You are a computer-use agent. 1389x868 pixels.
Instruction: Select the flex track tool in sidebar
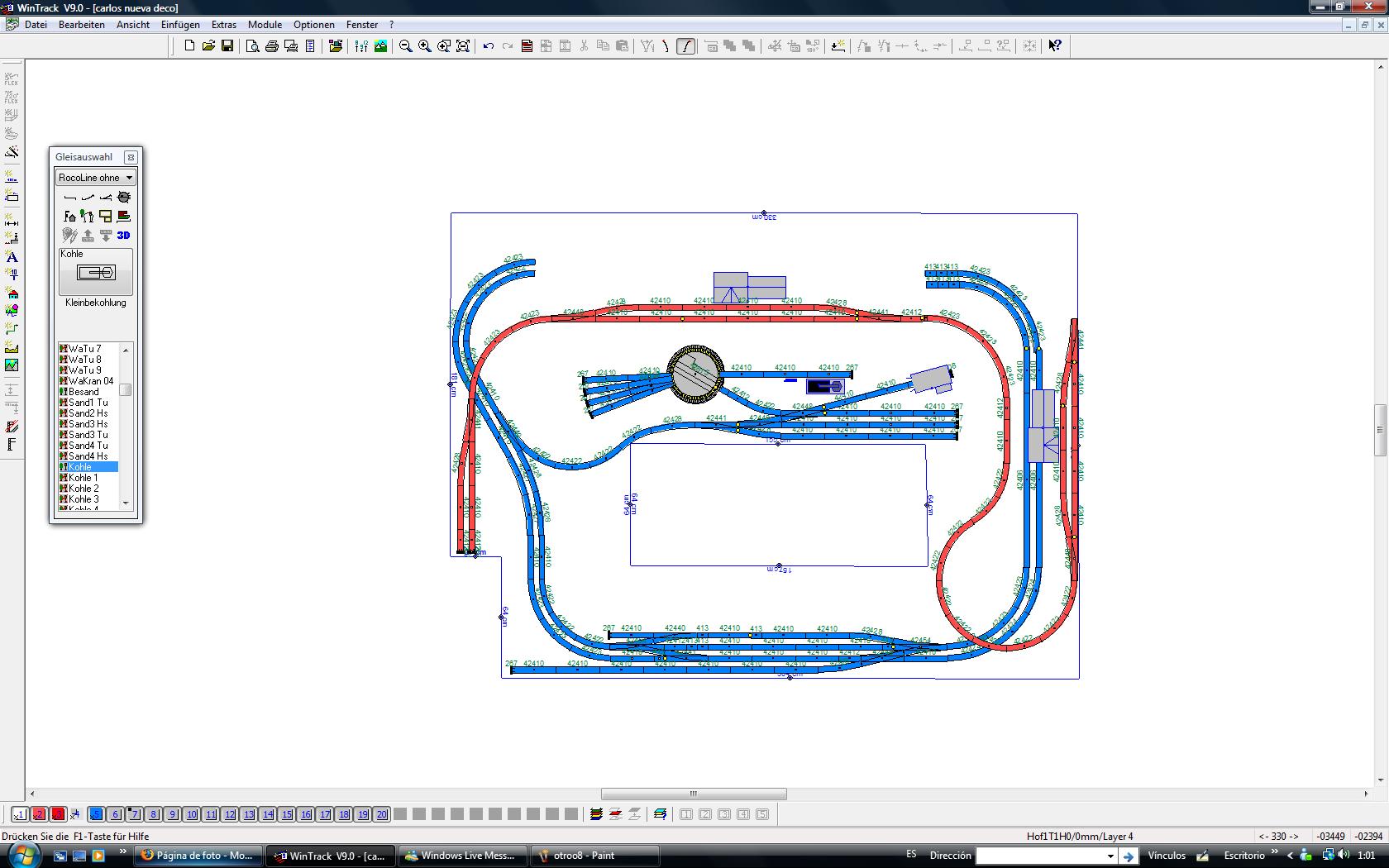click(x=12, y=80)
